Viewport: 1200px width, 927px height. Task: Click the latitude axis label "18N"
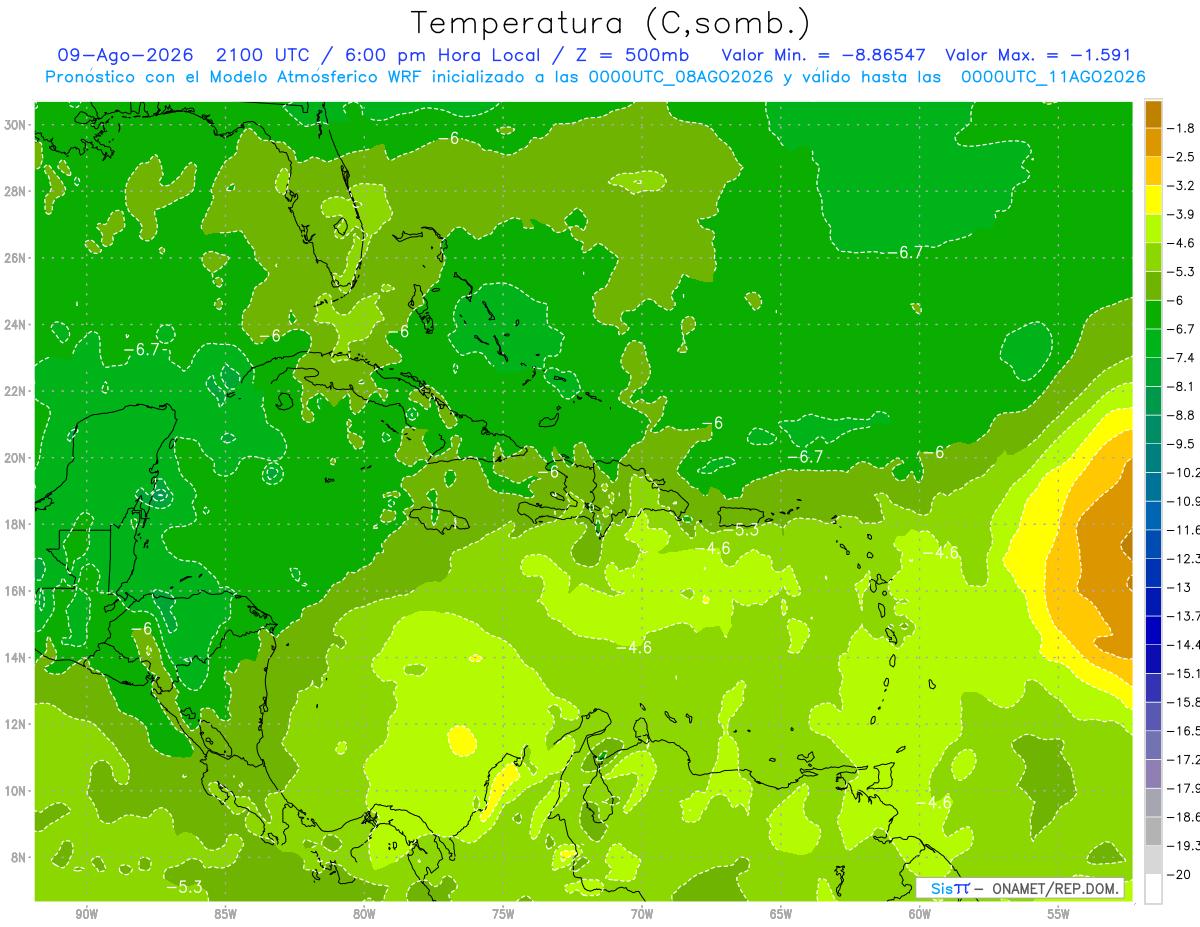coord(17,524)
